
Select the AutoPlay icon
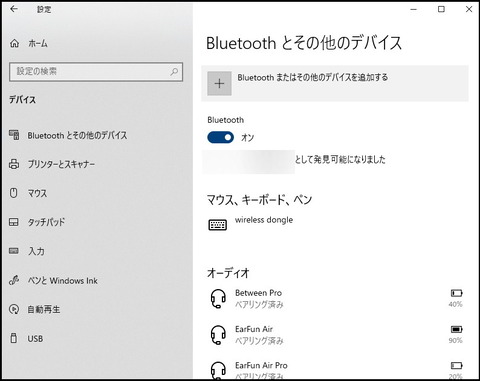tap(14, 309)
